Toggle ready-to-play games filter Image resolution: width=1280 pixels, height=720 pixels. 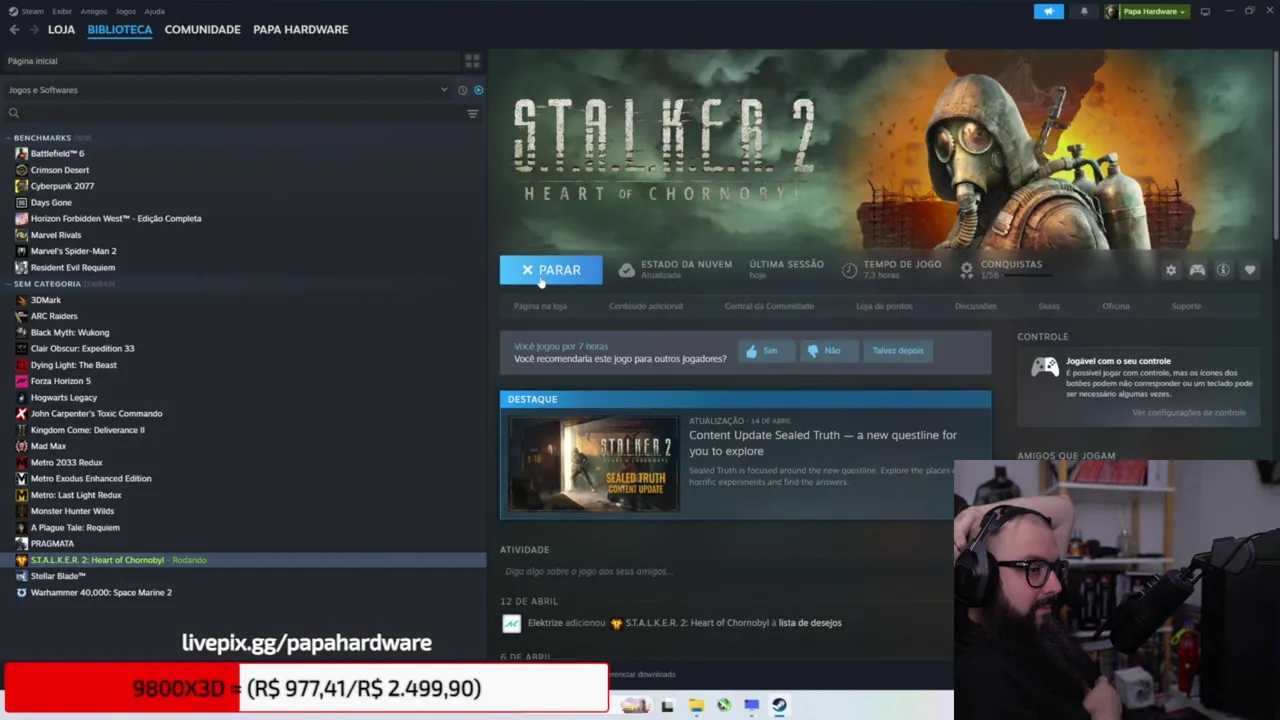pyautogui.click(x=478, y=90)
